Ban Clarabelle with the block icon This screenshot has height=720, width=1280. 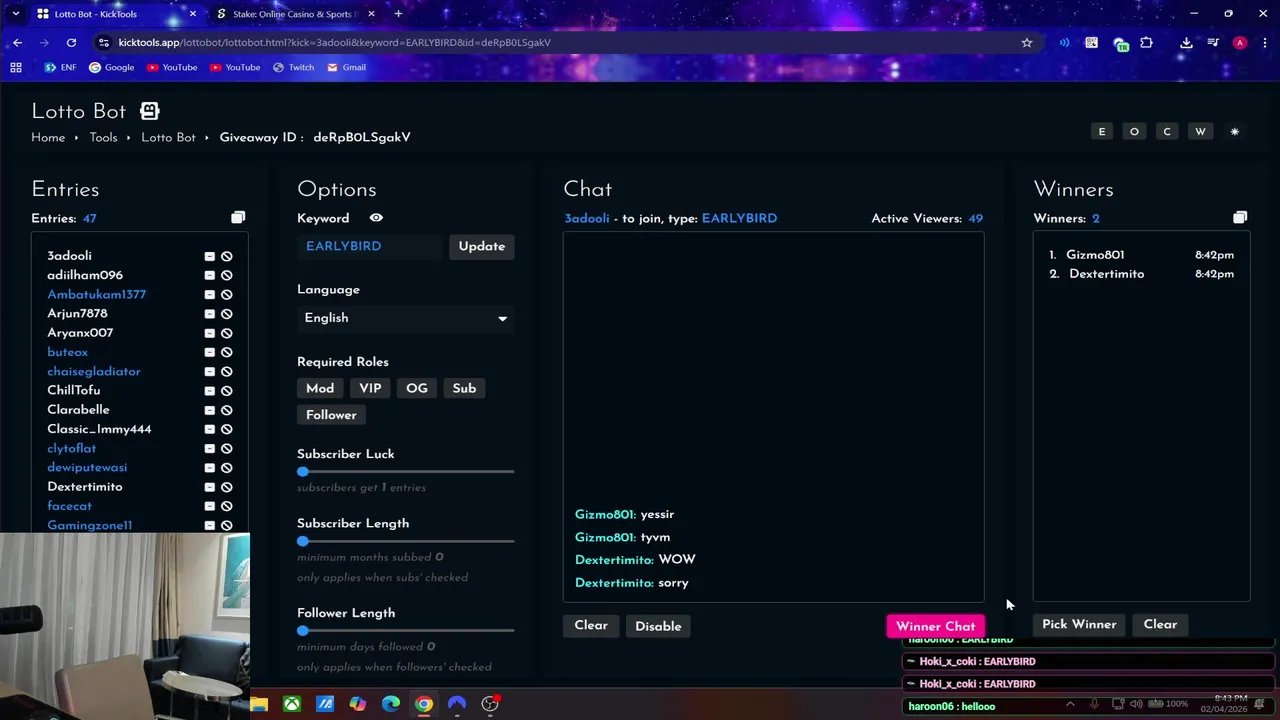pos(227,410)
